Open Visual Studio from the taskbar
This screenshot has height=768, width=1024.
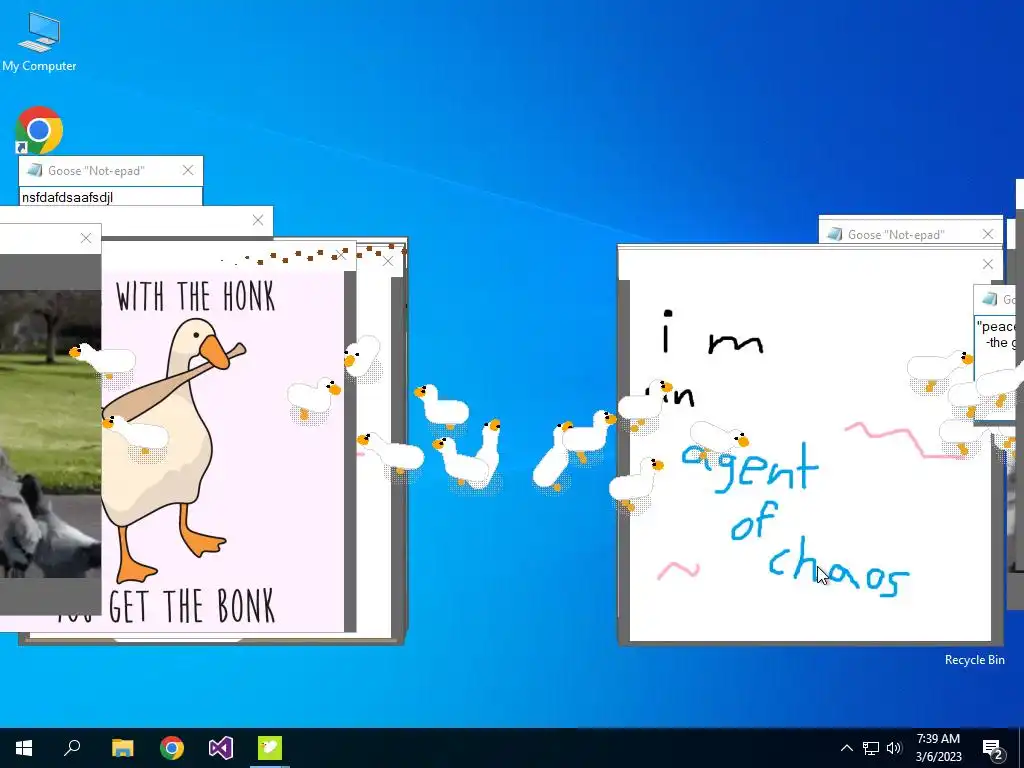click(x=221, y=748)
